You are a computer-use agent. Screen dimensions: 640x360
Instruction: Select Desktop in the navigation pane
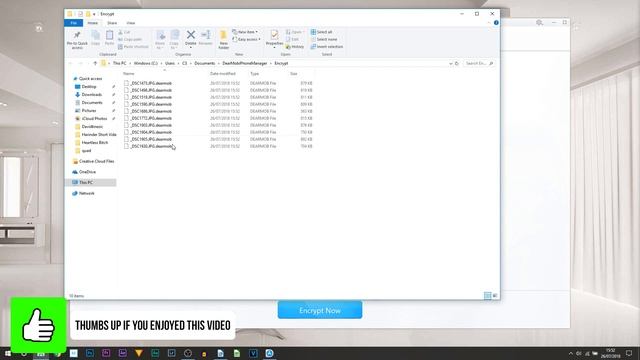point(89,87)
